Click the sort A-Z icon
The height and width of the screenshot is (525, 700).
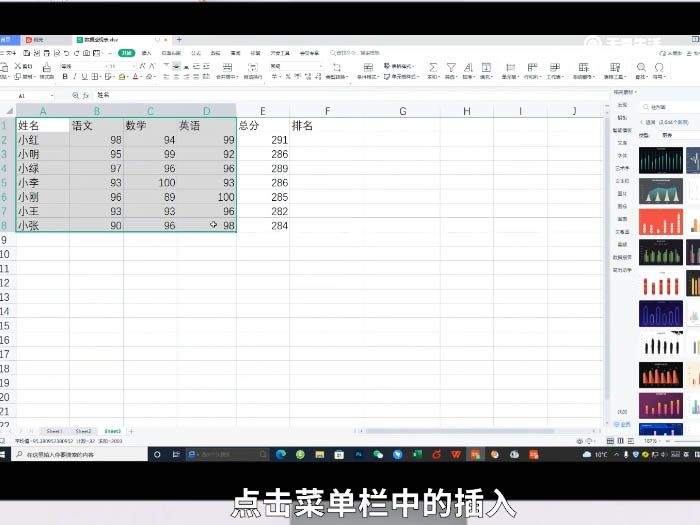pyautogui.click(x=468, y=67)
